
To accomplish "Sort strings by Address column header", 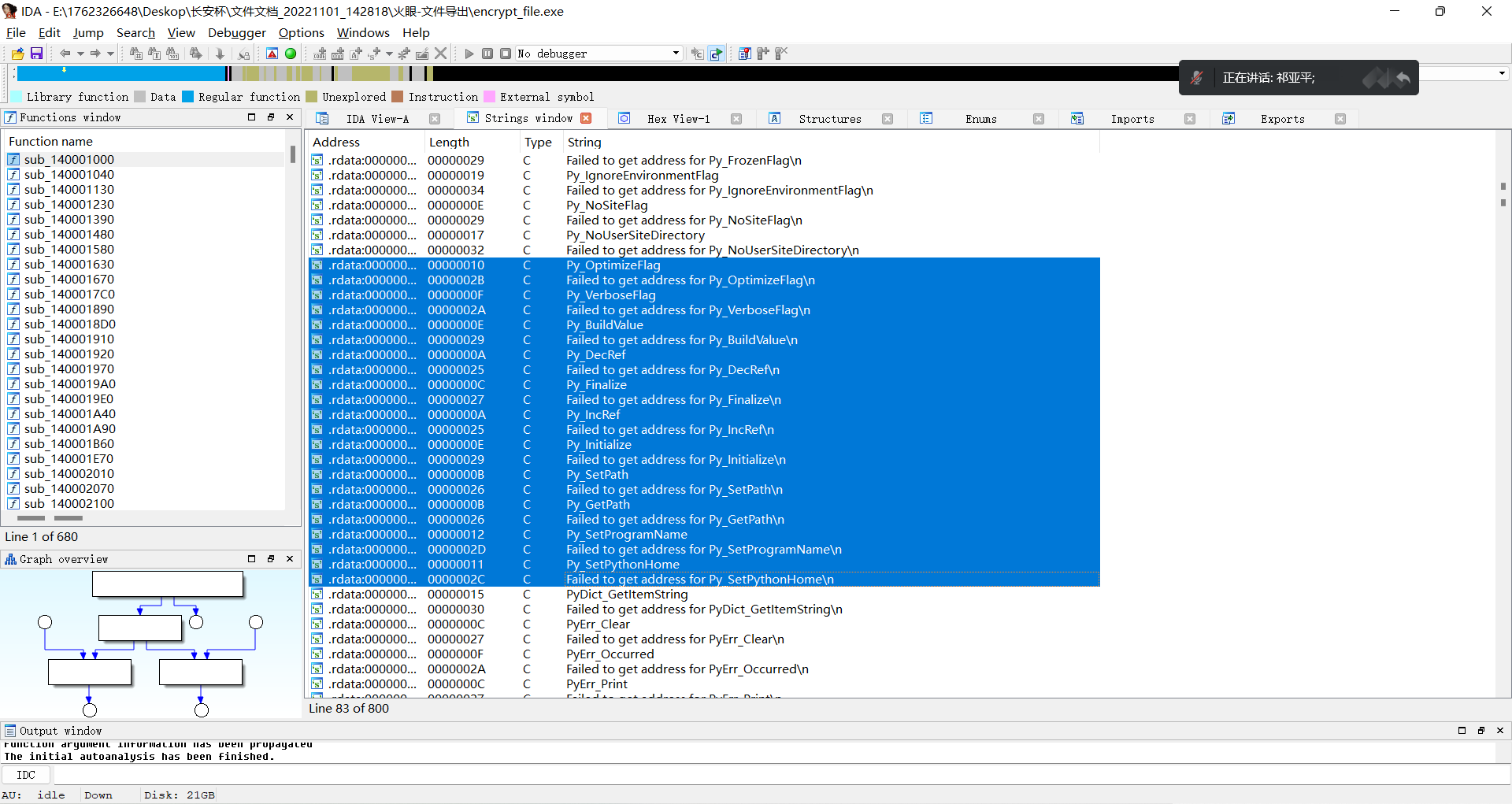I will click(x=366, y=142).
